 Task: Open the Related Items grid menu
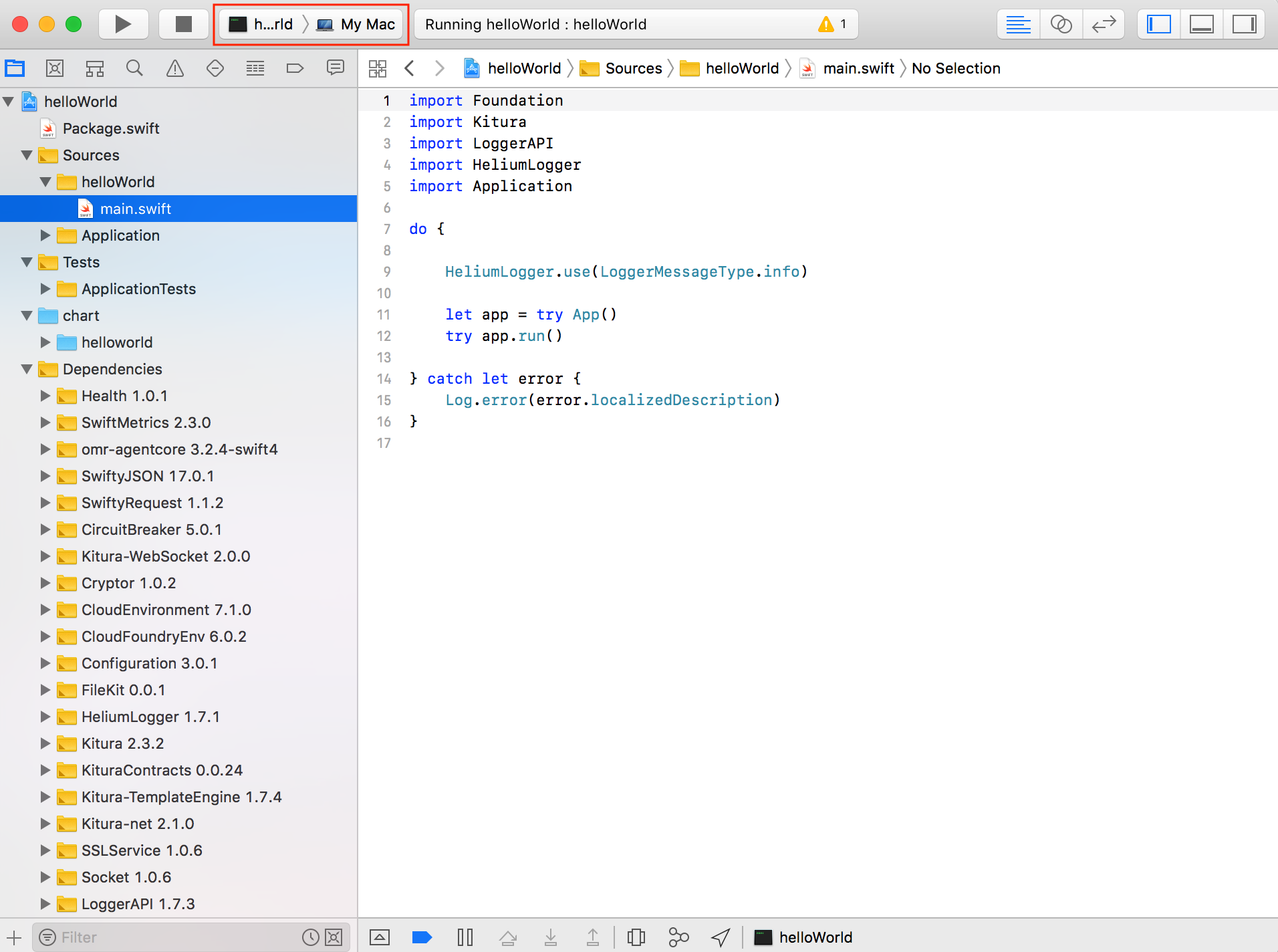(378, 68)
